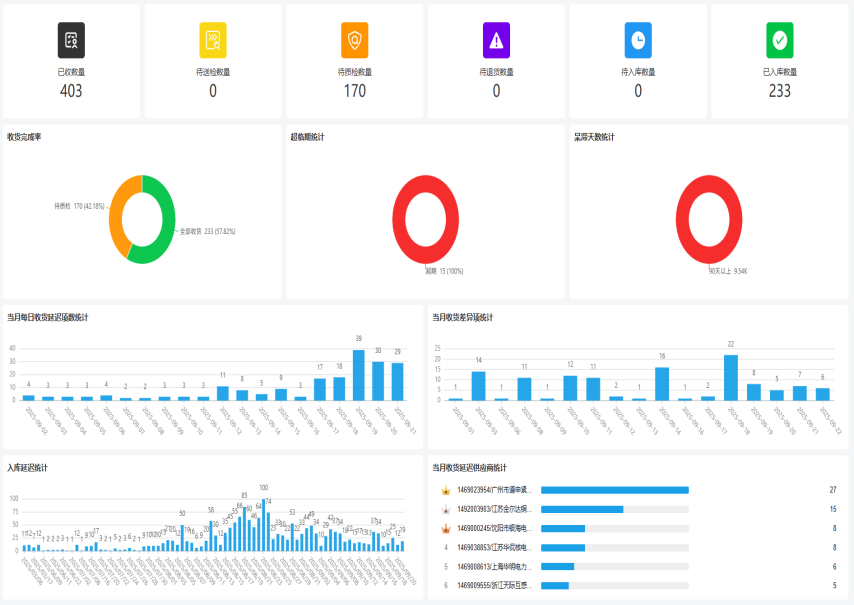Screen dimensions: 854x605
Task: Click the dark 已收数量 document icon
Action: pyautogui.click(x=71, y=40)
